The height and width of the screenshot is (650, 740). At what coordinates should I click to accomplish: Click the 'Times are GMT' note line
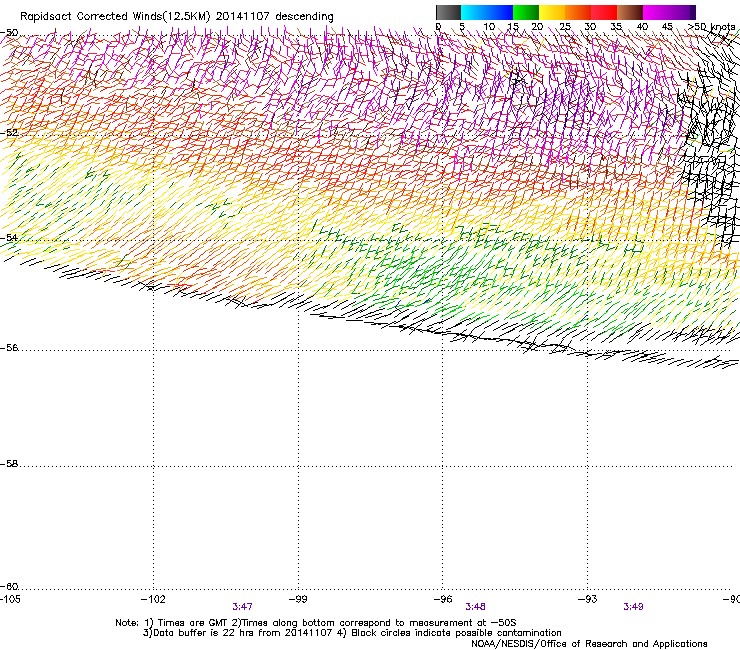tap(316, 623)
